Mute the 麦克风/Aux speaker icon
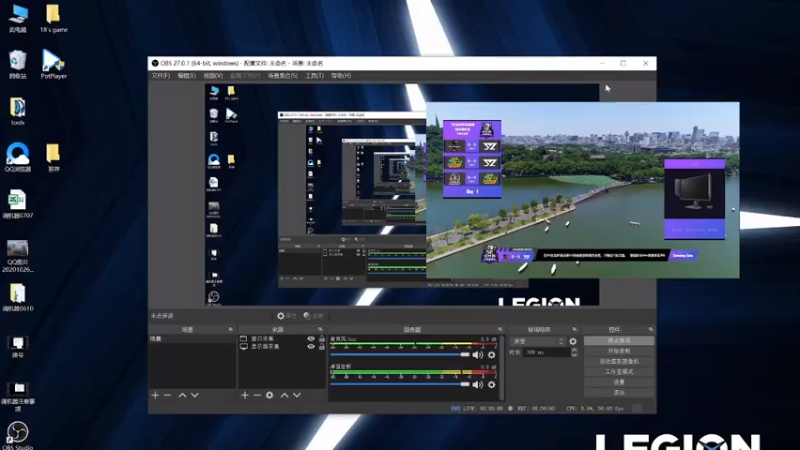 (x=478, y=355)
